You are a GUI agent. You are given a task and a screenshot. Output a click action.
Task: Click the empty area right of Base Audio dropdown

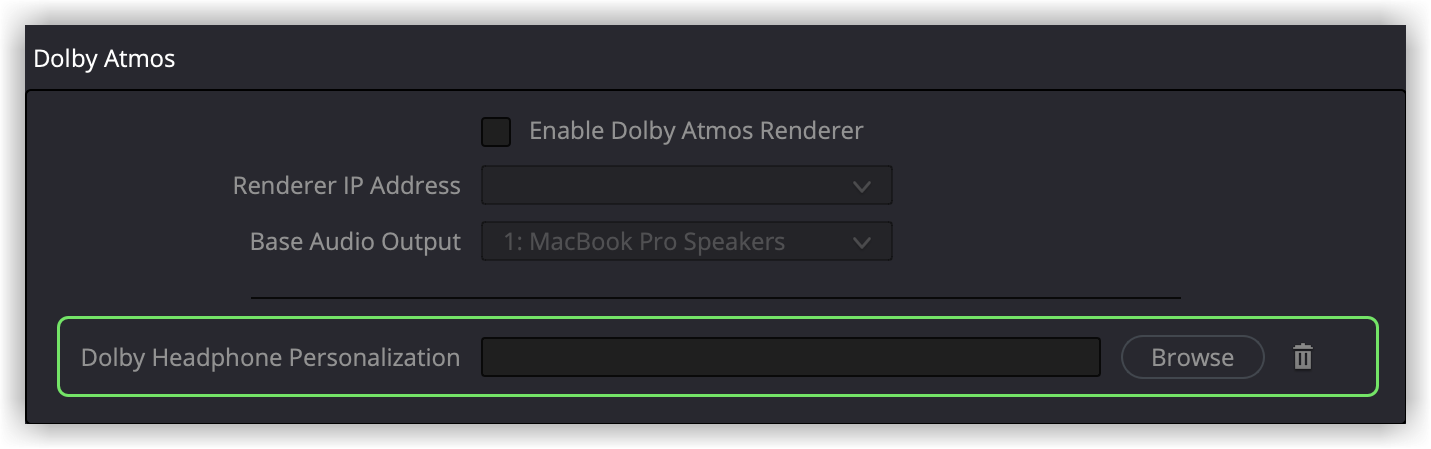pyautogui.click(x=1100, y=242)
